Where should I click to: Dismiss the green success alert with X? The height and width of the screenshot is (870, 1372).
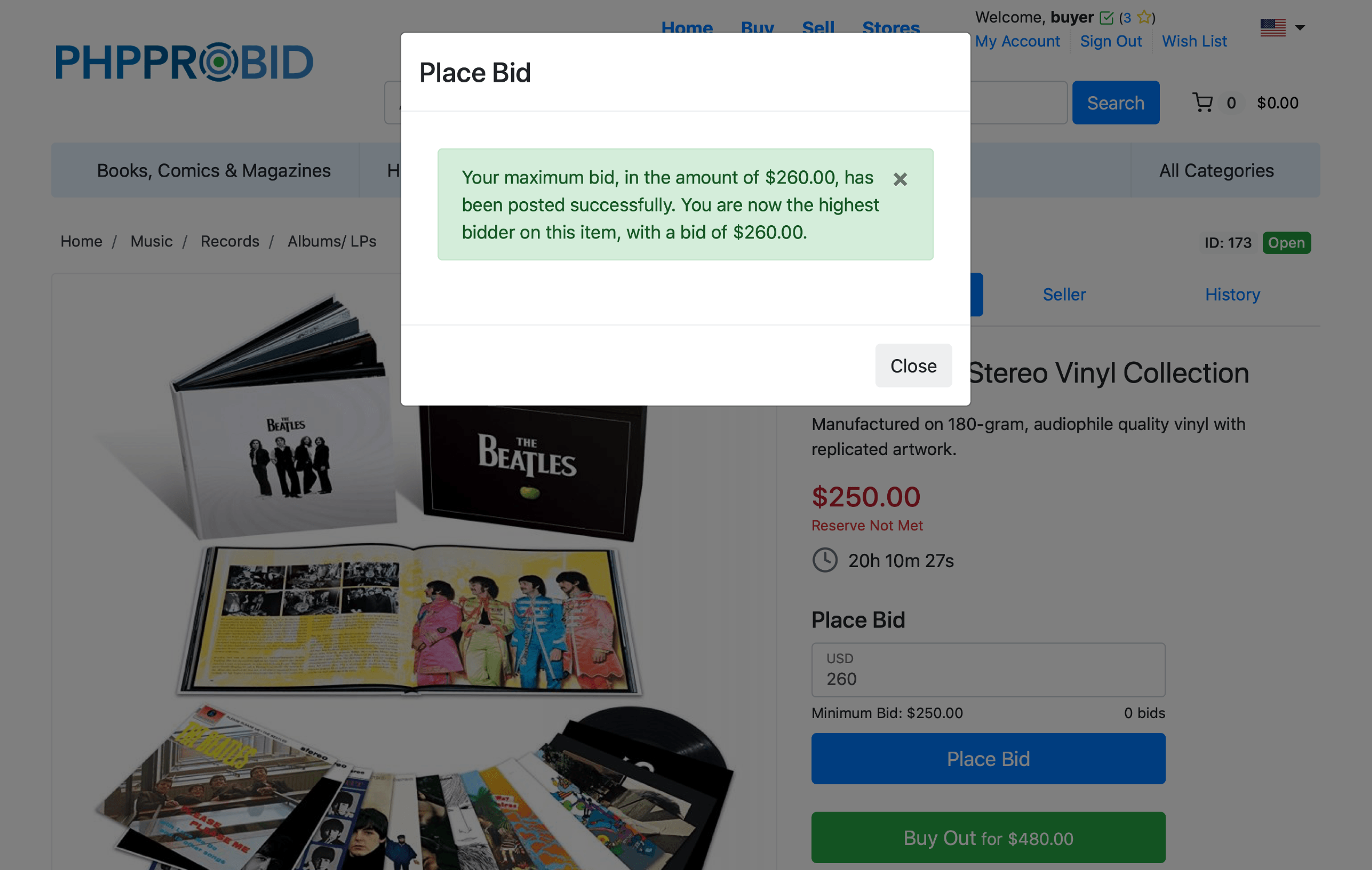900,179
